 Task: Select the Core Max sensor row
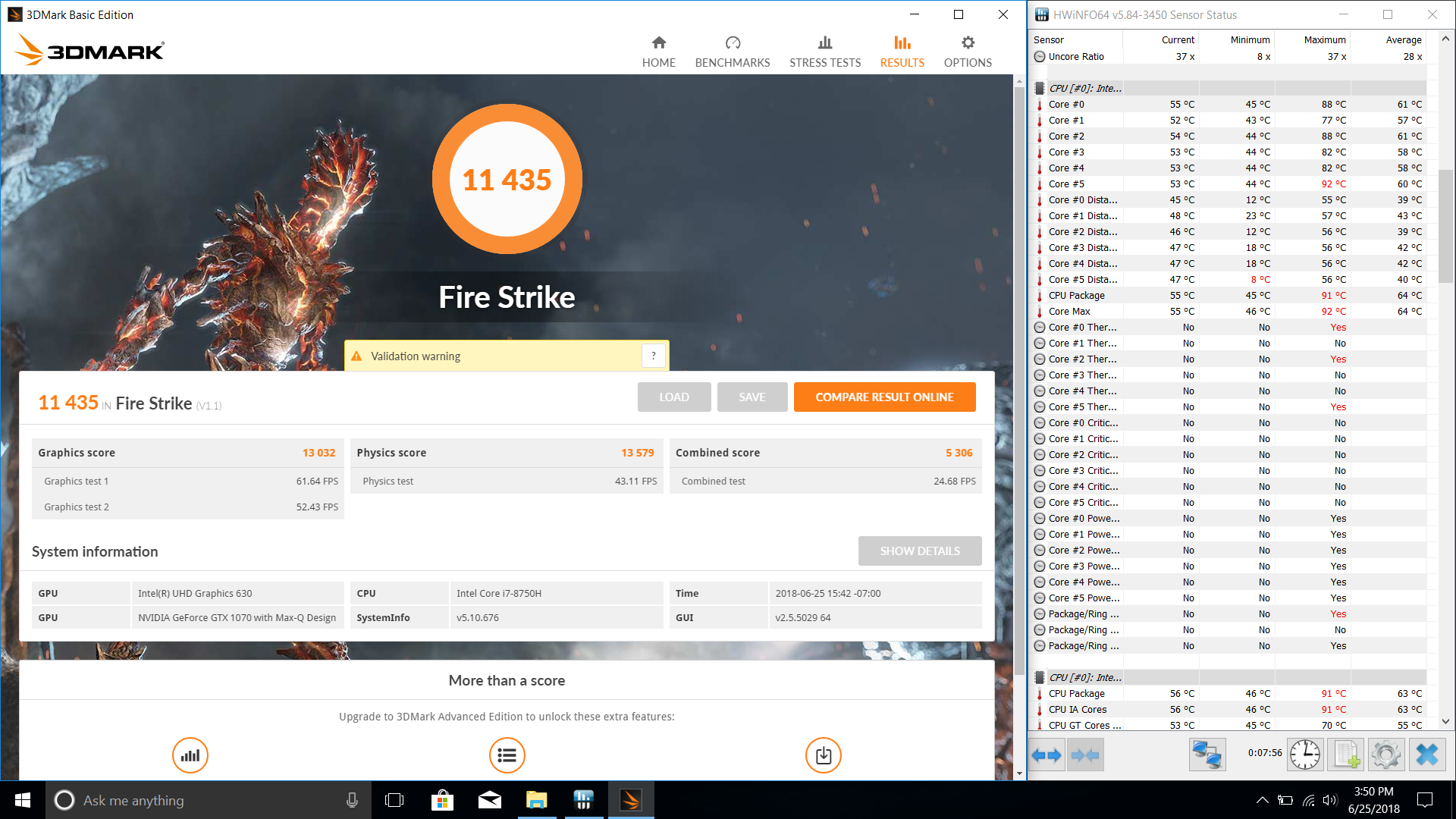(x=1228, y=312)
